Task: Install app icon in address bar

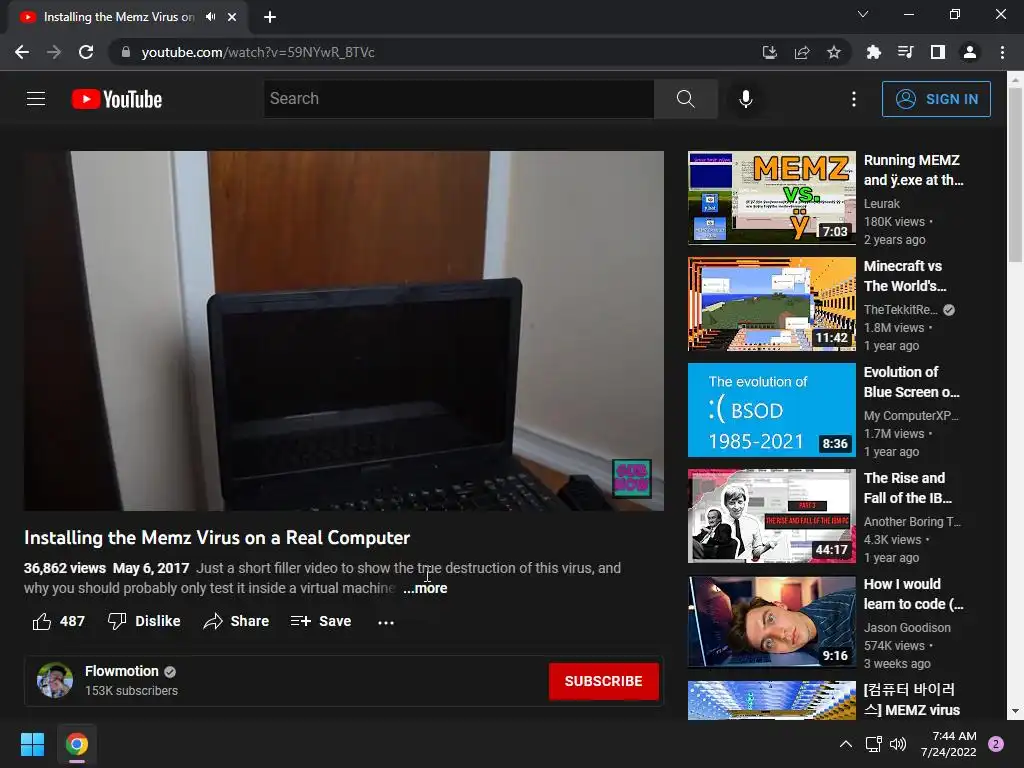Action: 770,52
